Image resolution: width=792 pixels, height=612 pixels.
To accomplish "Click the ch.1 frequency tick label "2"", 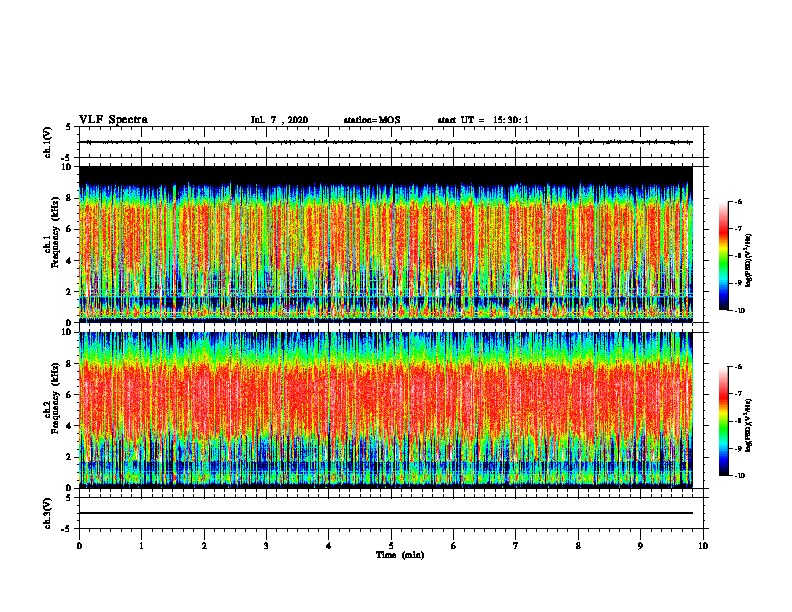I will click(x=69, y=291).
